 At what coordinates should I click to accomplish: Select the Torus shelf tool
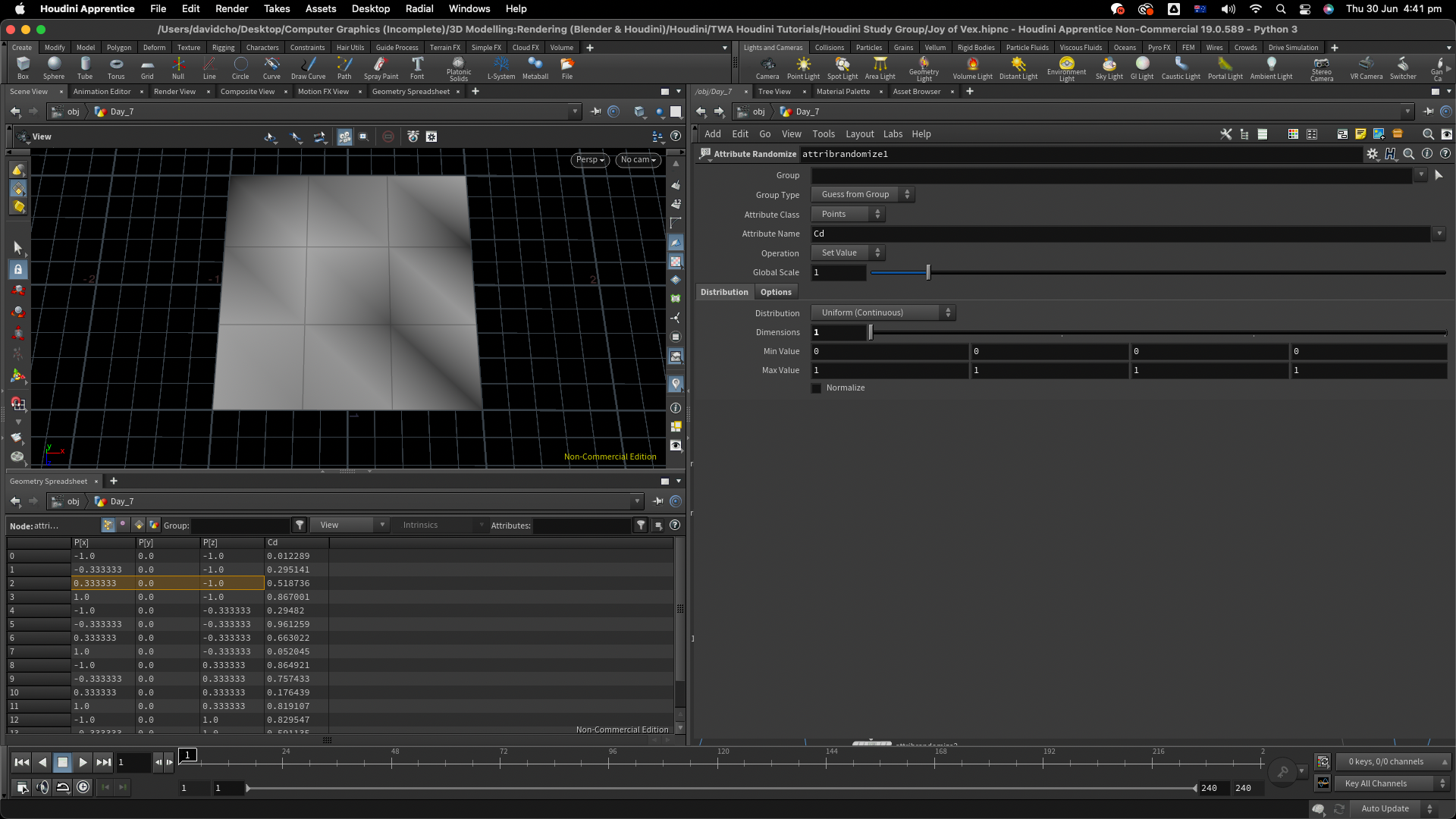(x=116, y=66)
